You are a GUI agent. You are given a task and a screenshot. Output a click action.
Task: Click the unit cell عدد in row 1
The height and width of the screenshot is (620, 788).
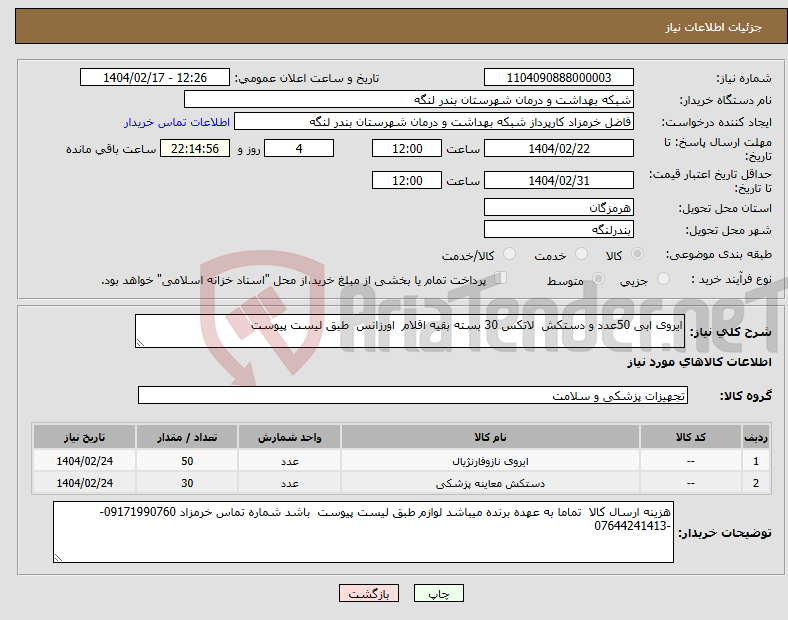(x=289, y=461)
